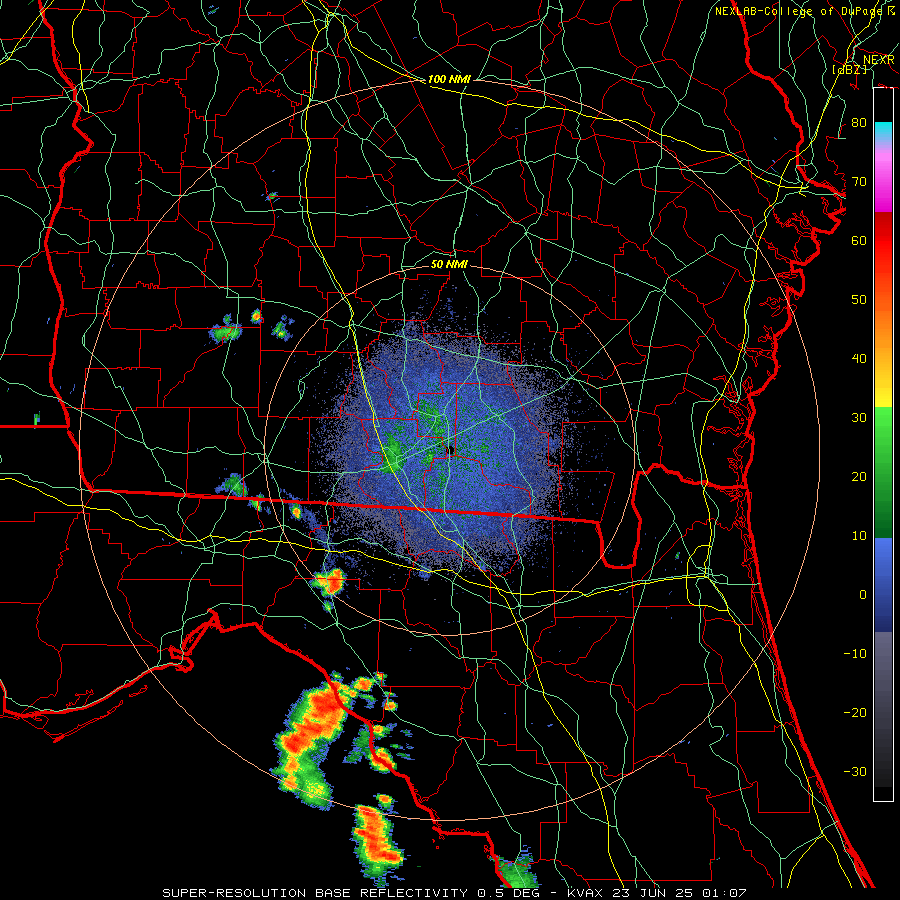This screenshot has height=900, width=900.
Task: Click the "20" value on the color scale
Action: [x=859, y=477]
